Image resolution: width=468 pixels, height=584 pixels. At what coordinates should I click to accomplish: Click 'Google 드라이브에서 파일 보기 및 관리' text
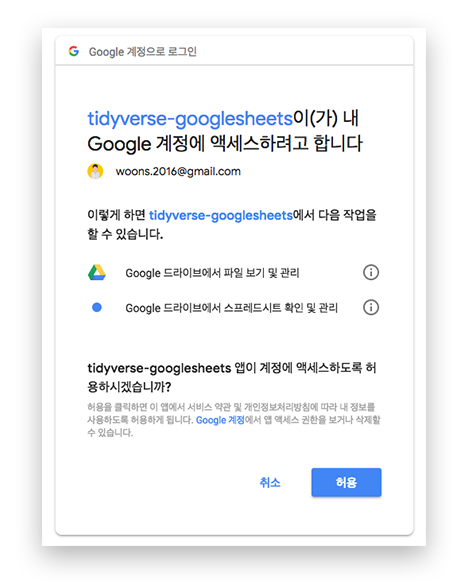tap(212, 273)
